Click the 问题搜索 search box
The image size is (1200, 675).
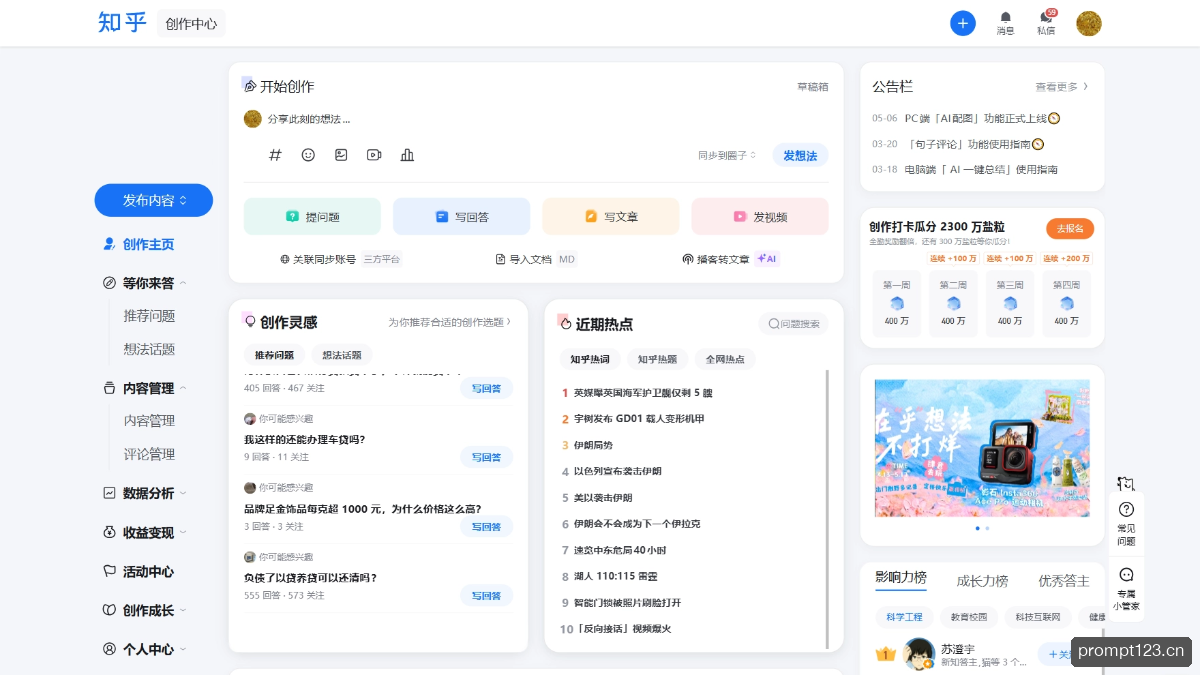tap(794, 324)
